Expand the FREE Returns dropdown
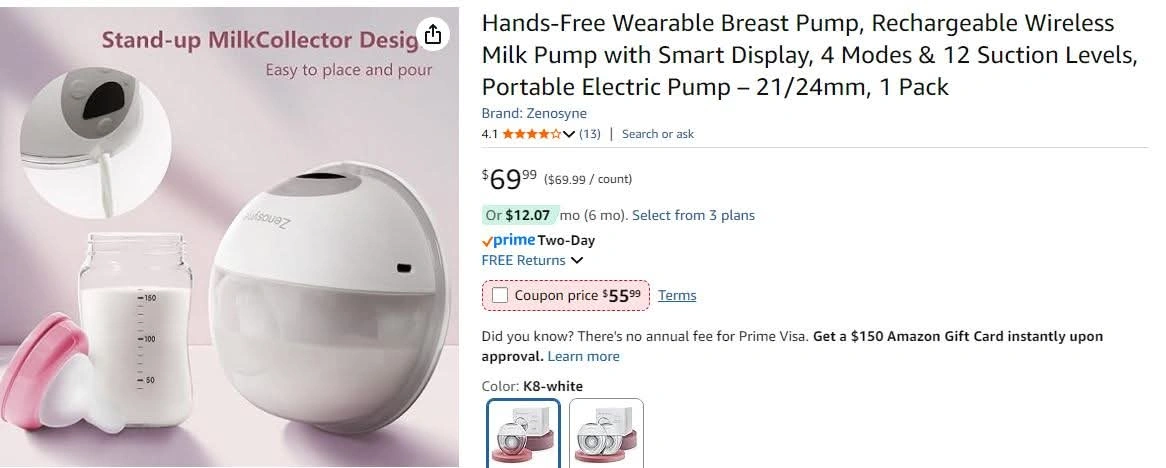 [577, 261]
